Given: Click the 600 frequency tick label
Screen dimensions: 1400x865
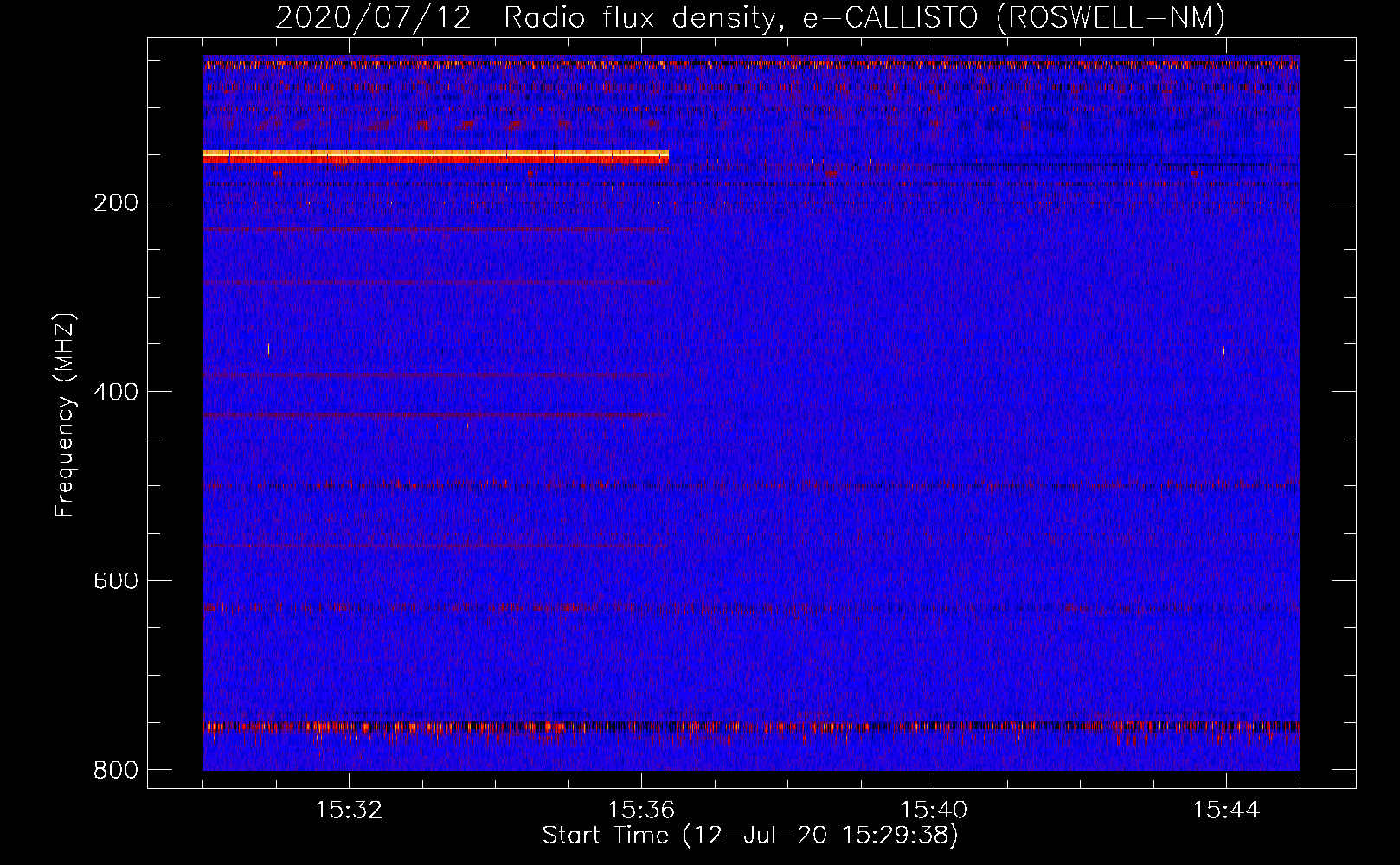Looking at the screenshot, I should point(116,580).
